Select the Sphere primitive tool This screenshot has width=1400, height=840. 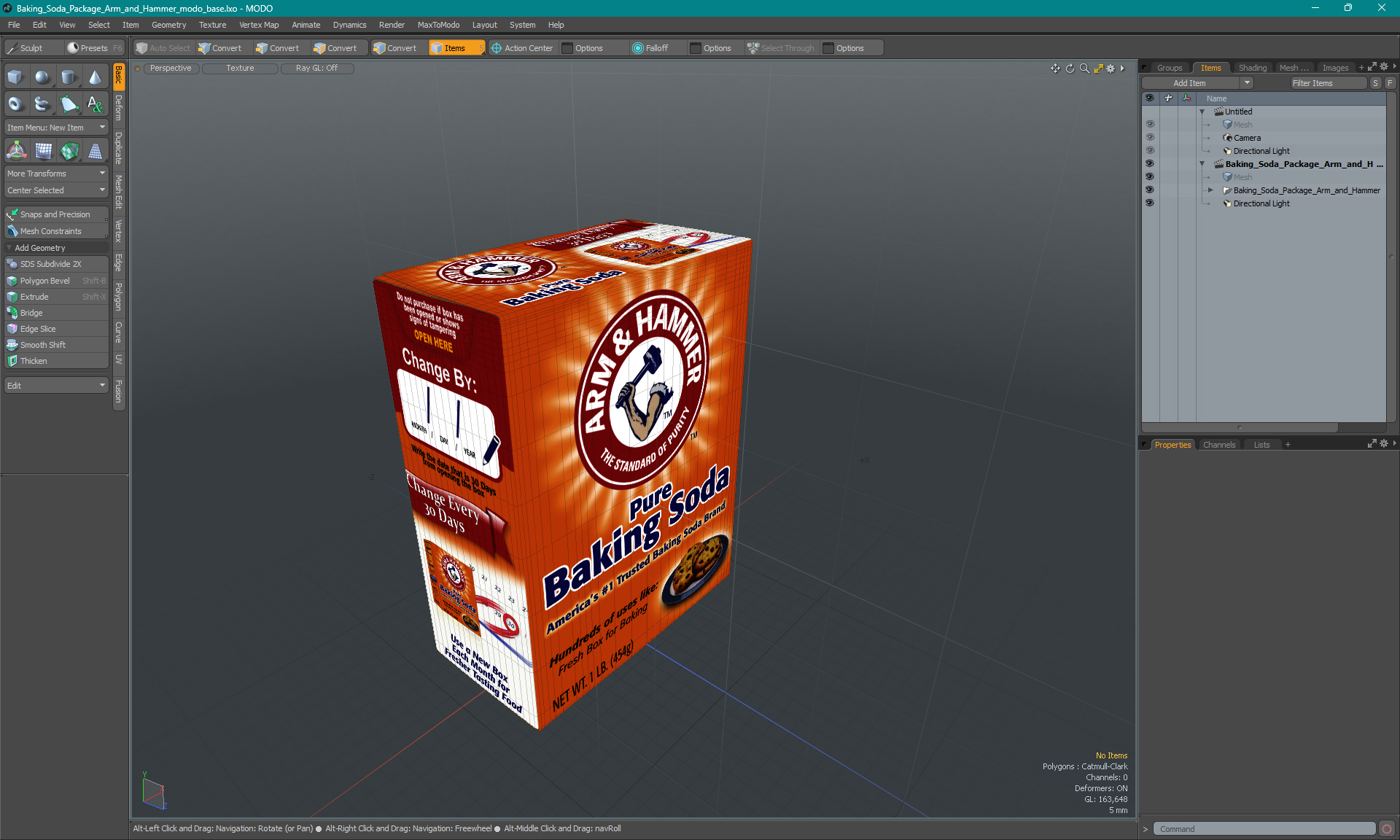[x=42, y=77]
